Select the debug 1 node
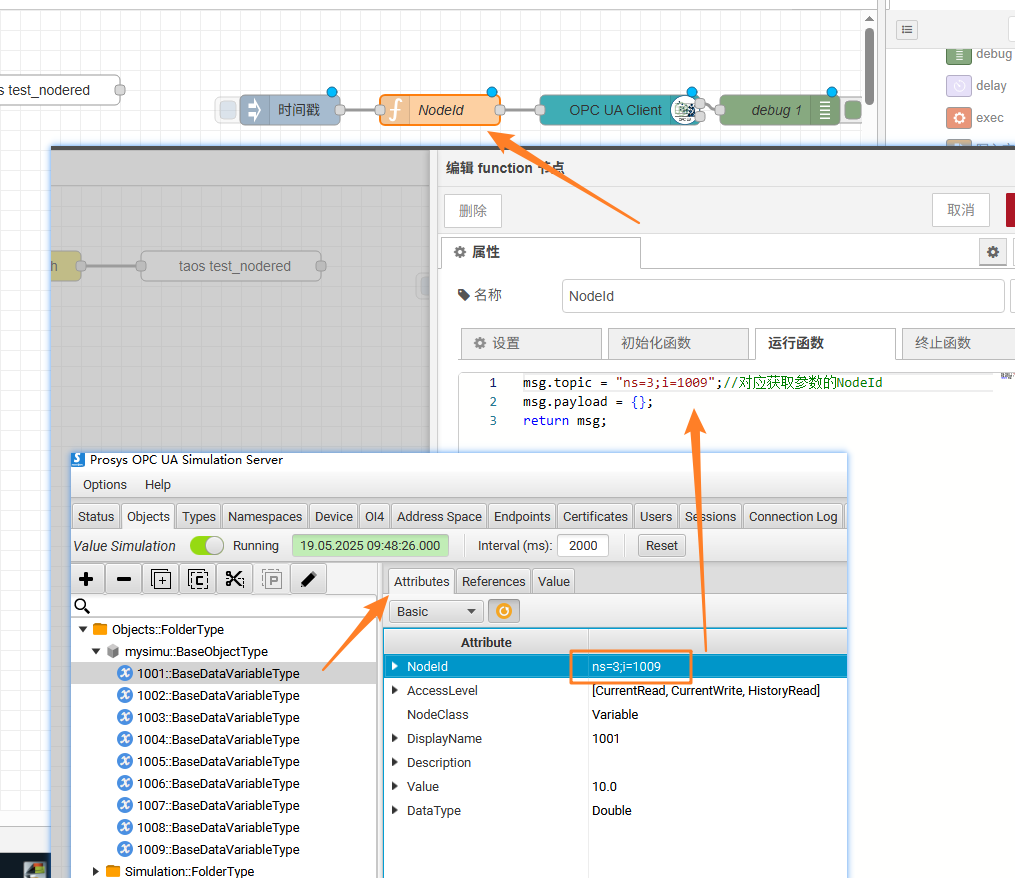The image size is (1015, 878). tap(779, 110)
